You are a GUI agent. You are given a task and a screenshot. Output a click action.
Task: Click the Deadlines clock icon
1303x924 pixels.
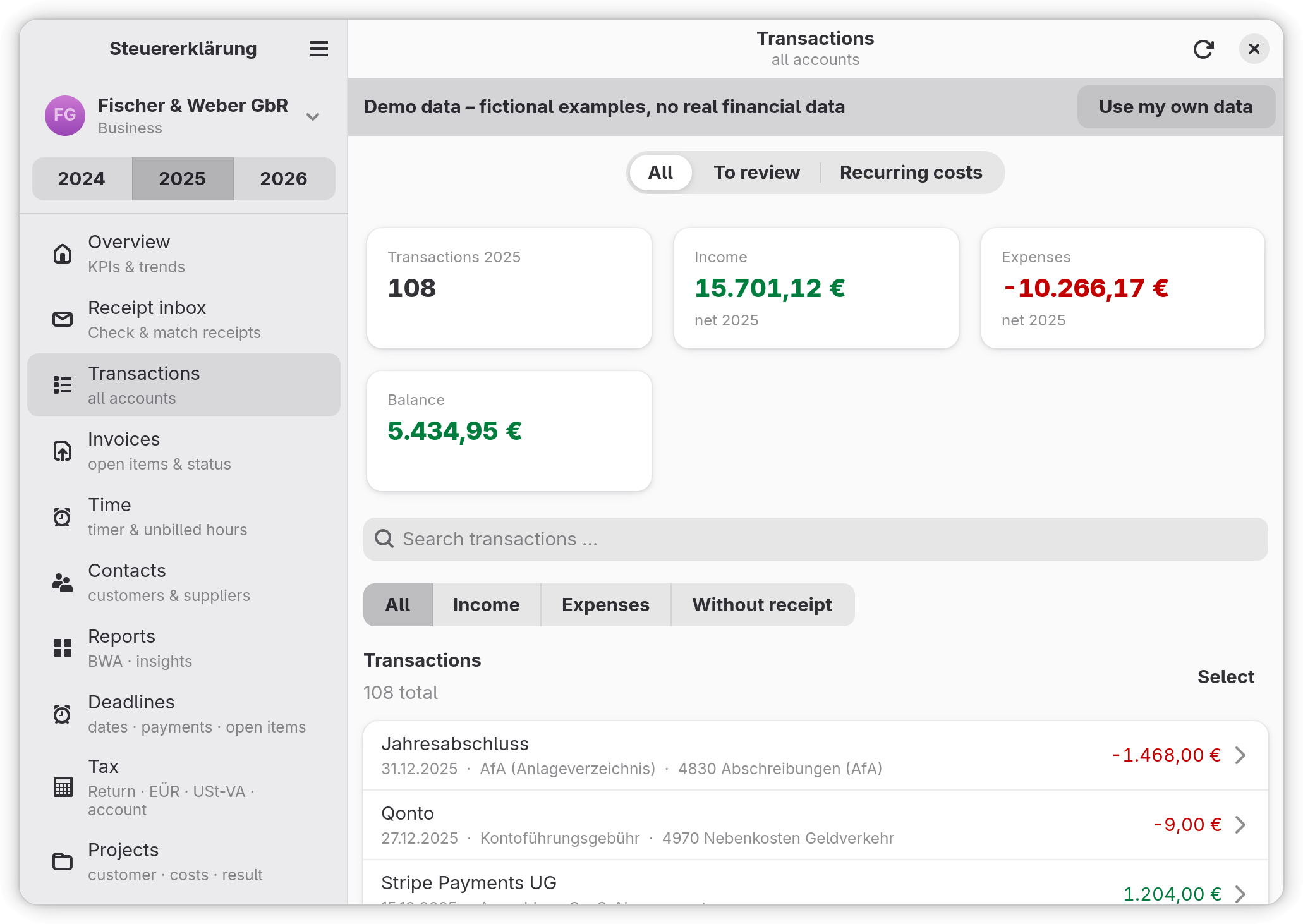coord(62,714)
